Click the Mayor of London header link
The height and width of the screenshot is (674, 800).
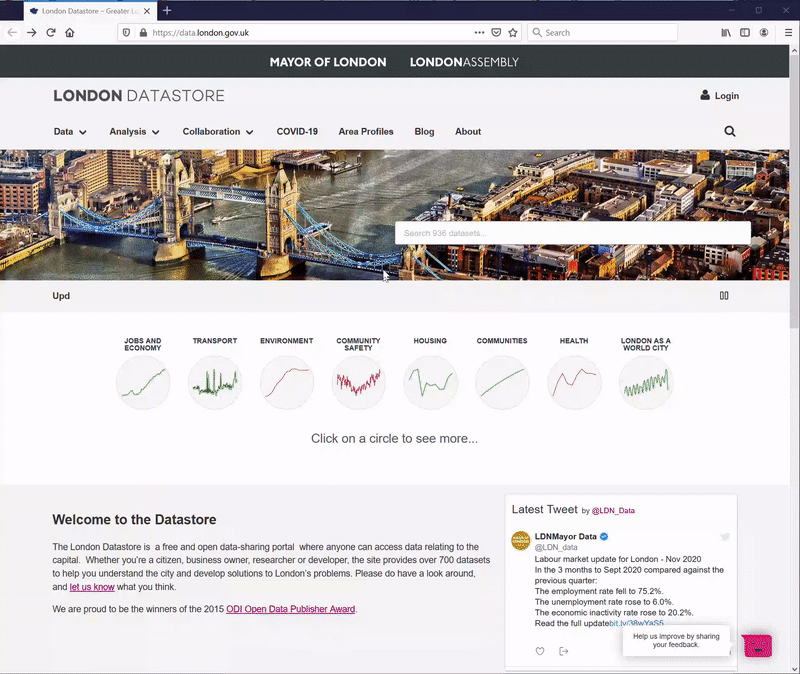pos(328,62)
